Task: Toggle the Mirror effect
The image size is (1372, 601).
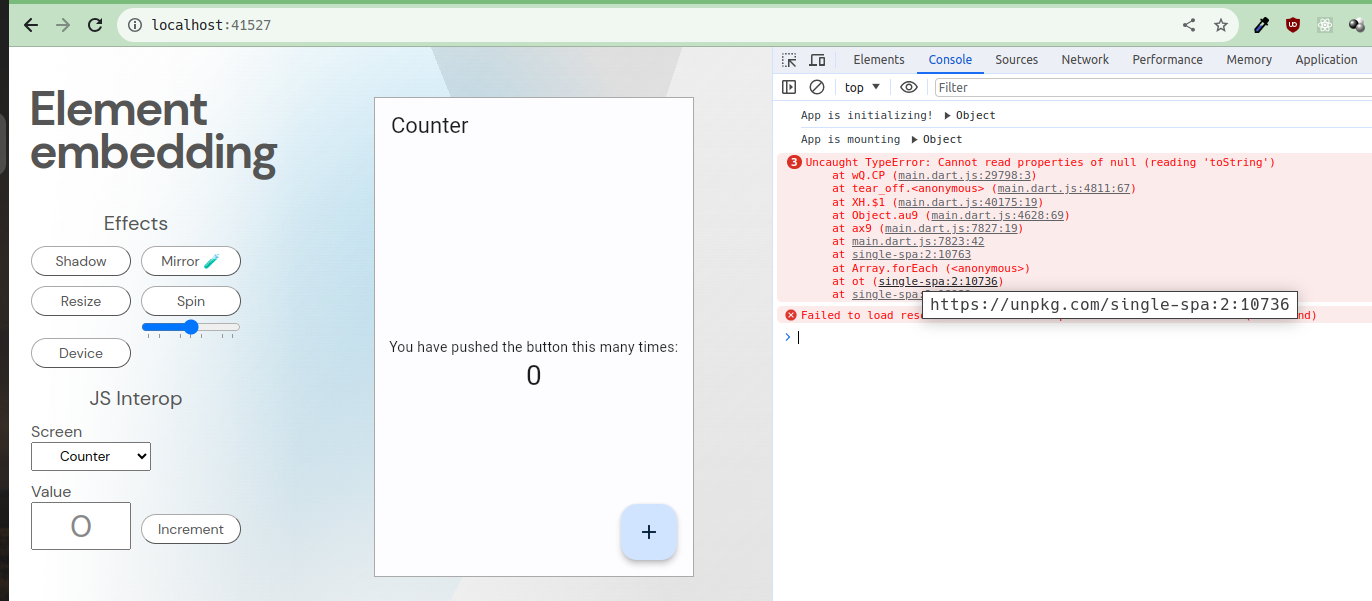Action: click(190, 261)
